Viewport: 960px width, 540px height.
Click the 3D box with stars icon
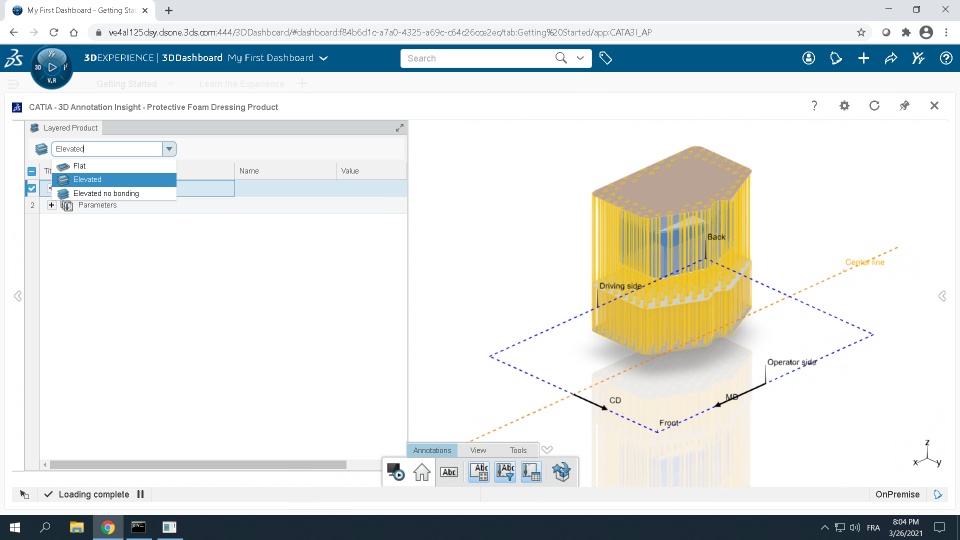coord(561,472)
